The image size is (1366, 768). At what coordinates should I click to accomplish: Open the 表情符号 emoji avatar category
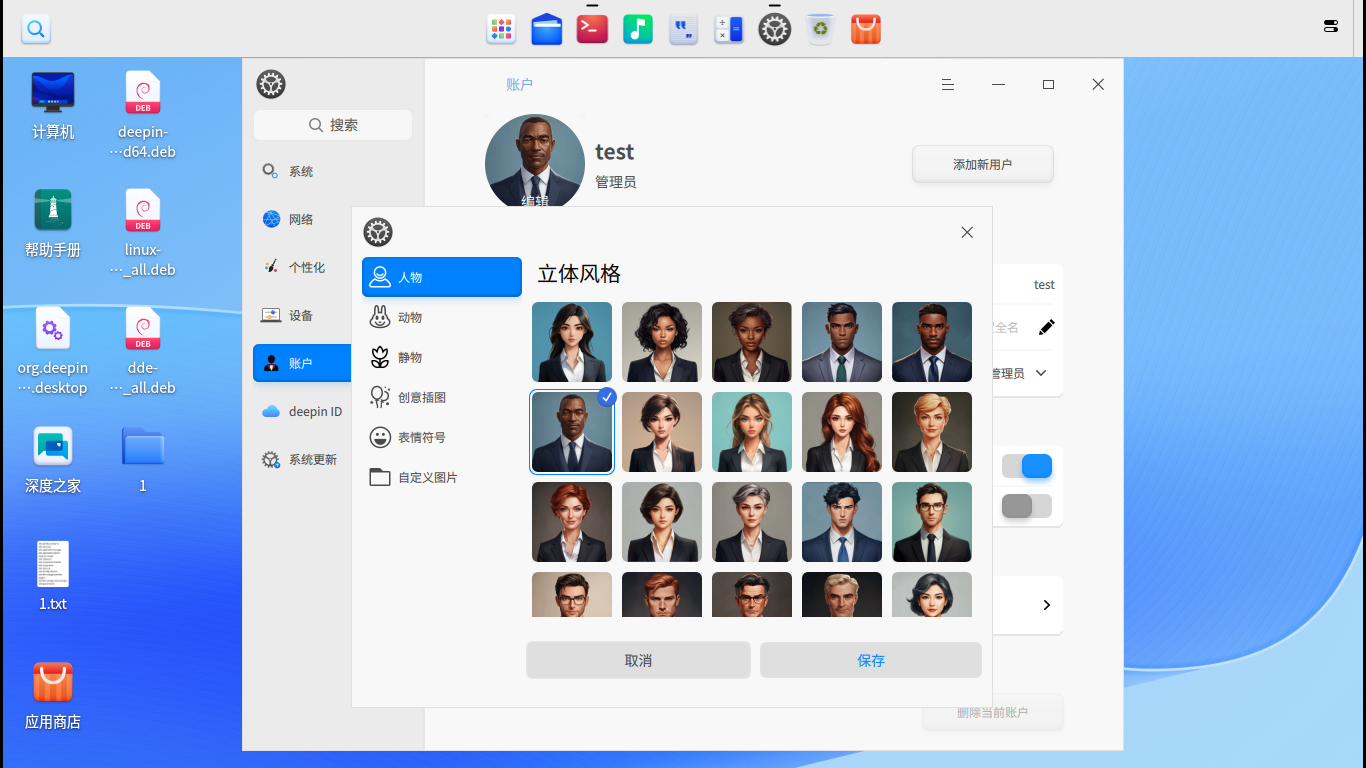pos(442,437)
